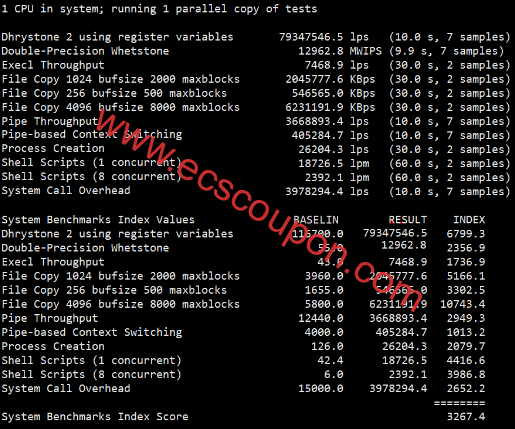The height and width of the screenshot is (429, 515).
Task: Select File Copy 1024 bufsize 2045777.6 KBps
Action: coord(330,79)
